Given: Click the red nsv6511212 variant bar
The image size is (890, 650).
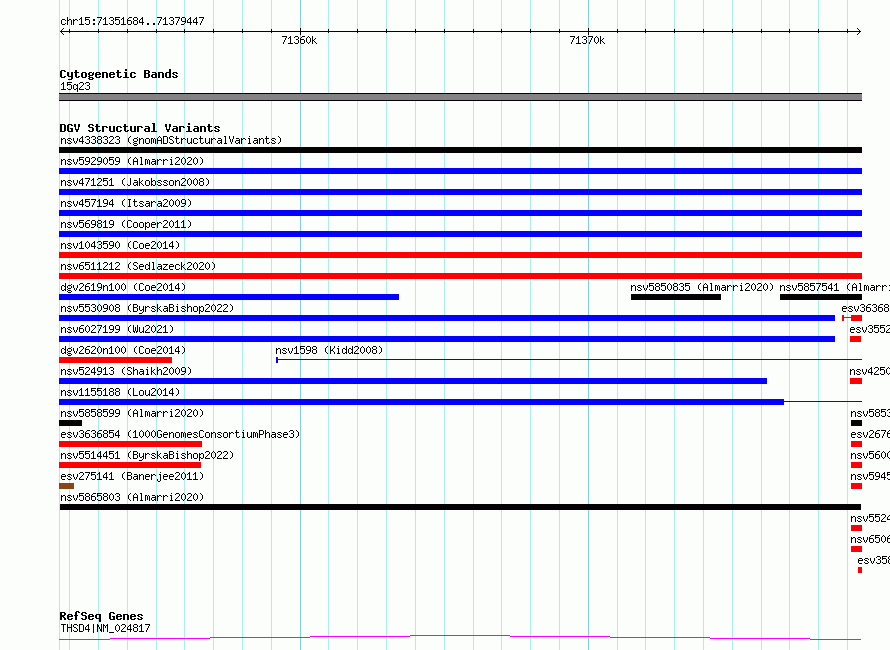Looking at the screenshot, I should [x=460, y=276].
